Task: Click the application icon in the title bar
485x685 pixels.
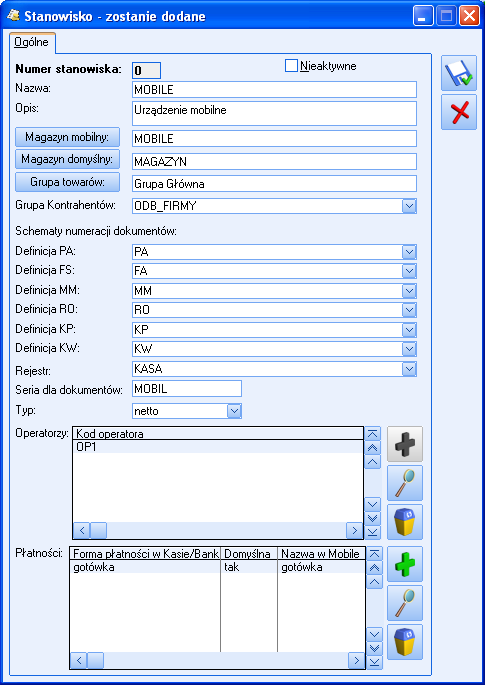Action: click(13, 16)
